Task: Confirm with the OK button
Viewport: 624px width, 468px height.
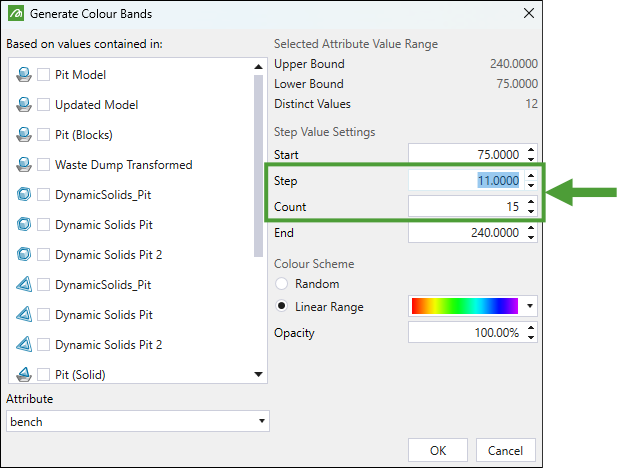Action: (x=438, y=450)
